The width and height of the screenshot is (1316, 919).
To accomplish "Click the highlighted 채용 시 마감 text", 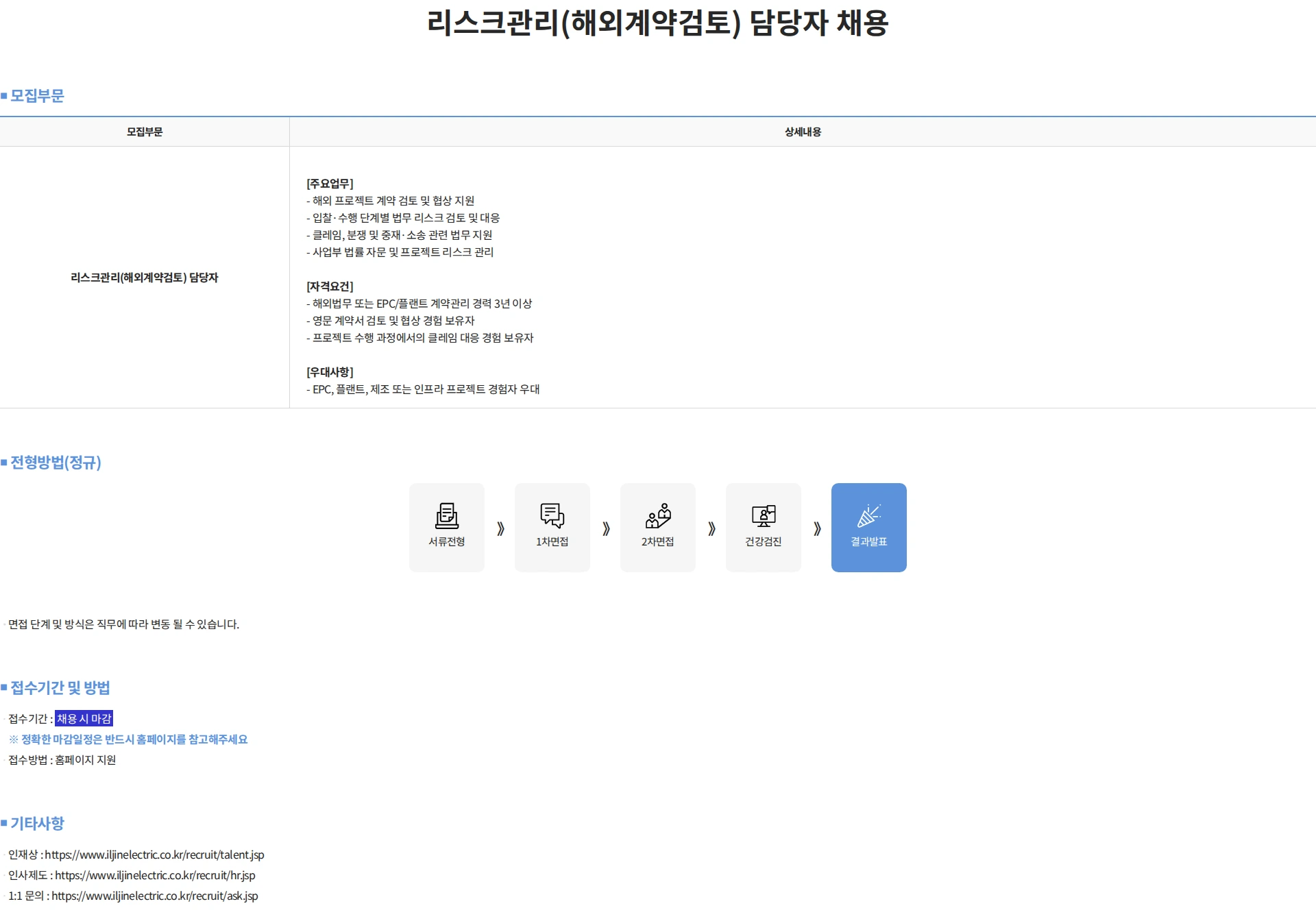I will [84, 718].
